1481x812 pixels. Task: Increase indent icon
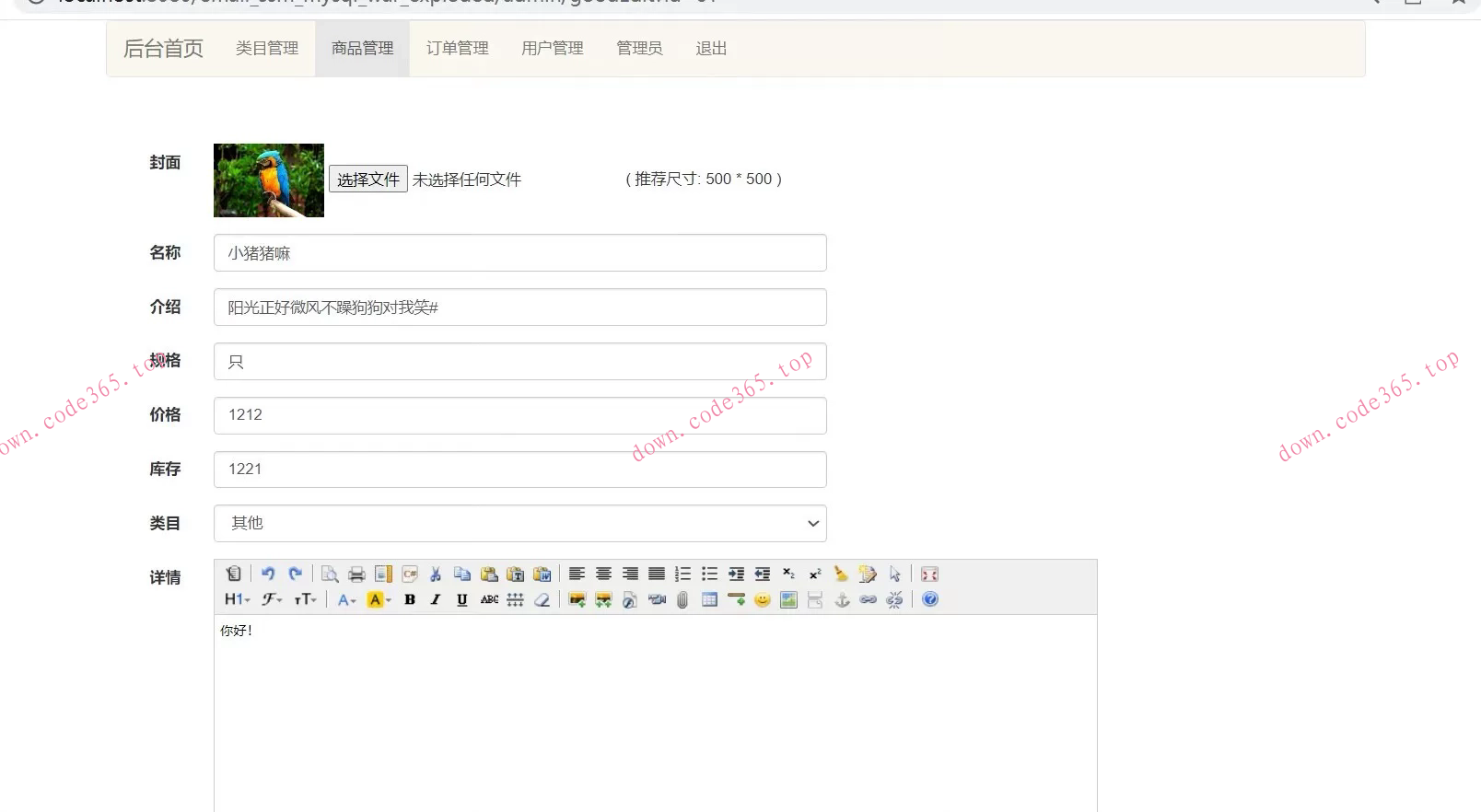tap(736, 574)
